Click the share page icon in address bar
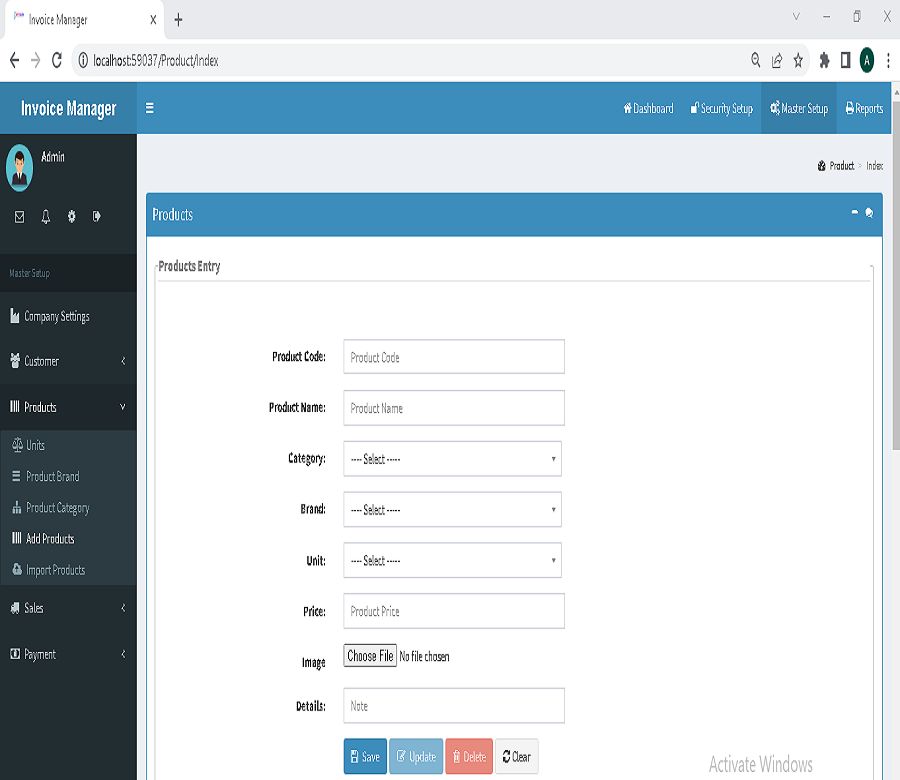Screen dimensions: 900x780 click(777, 60)
